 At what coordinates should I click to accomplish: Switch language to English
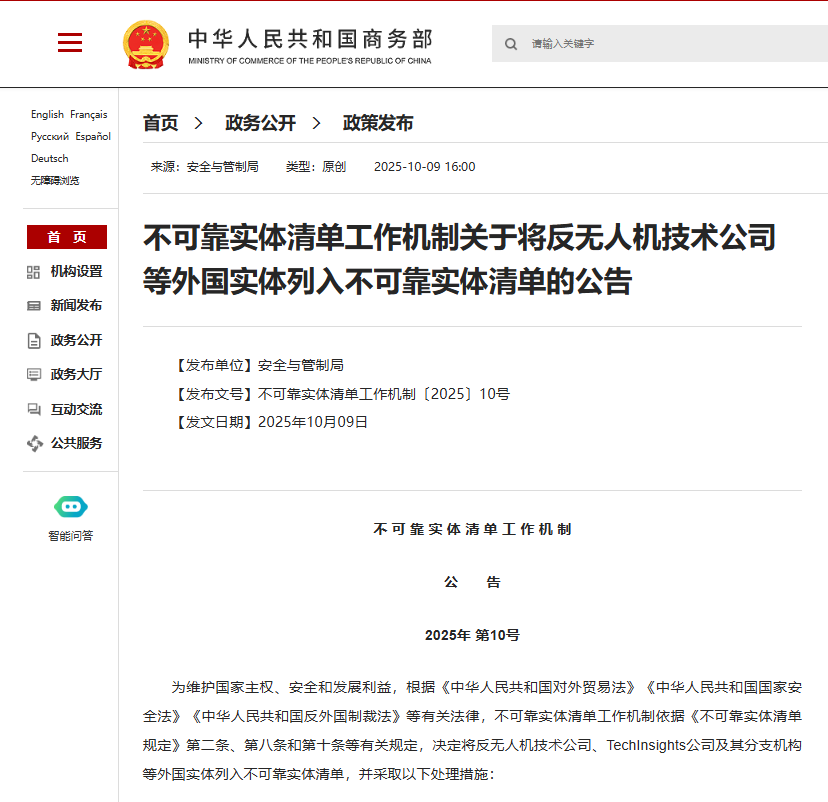[47, 115]
